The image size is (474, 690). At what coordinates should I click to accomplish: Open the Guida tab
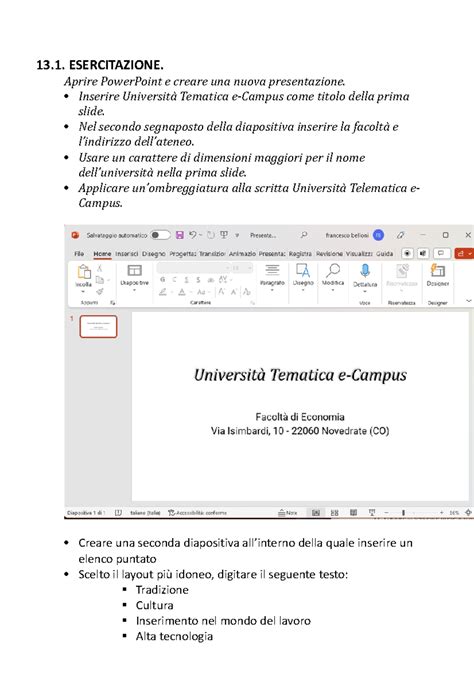point(384,254)
